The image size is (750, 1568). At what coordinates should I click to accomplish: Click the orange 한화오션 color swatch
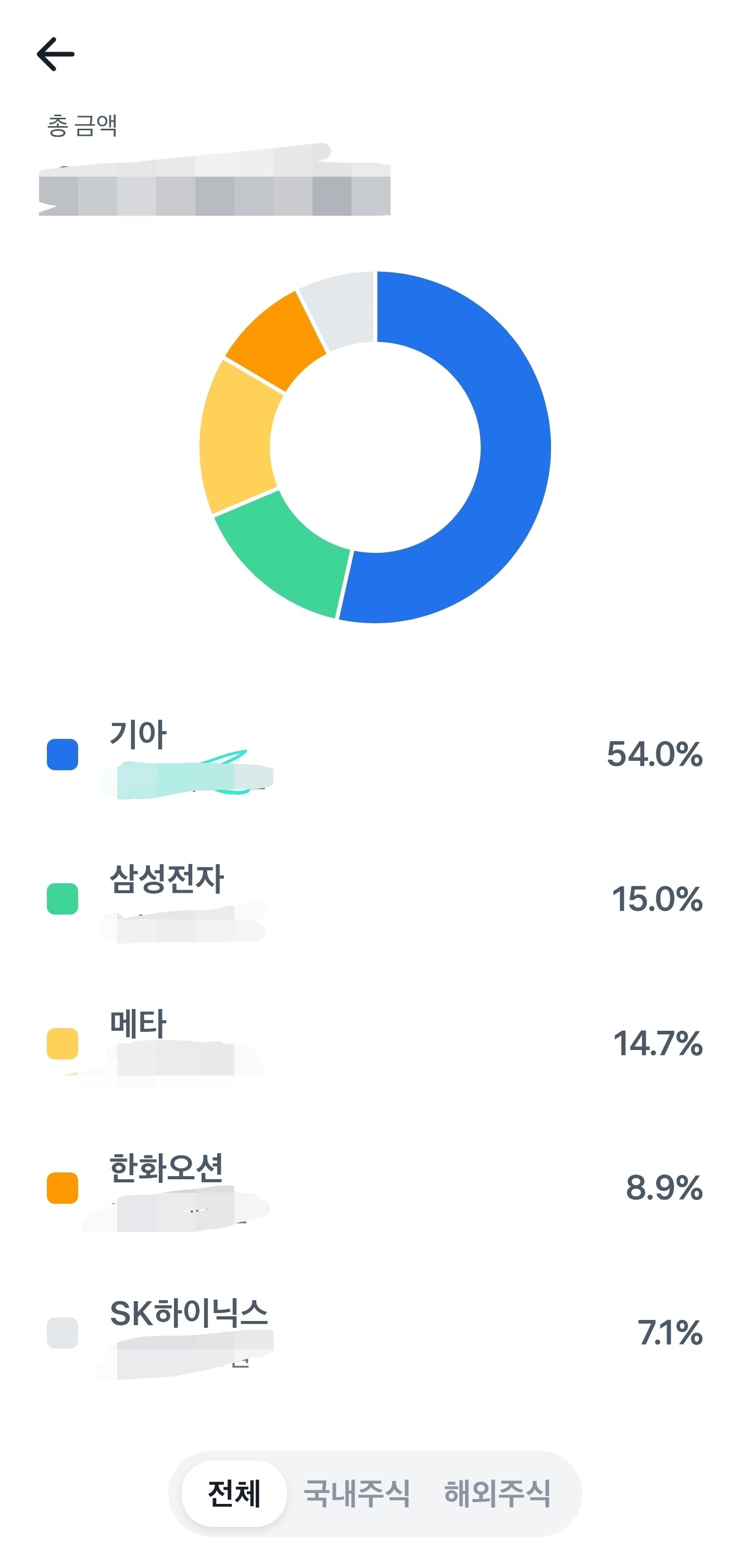[x=62, y=1188]
